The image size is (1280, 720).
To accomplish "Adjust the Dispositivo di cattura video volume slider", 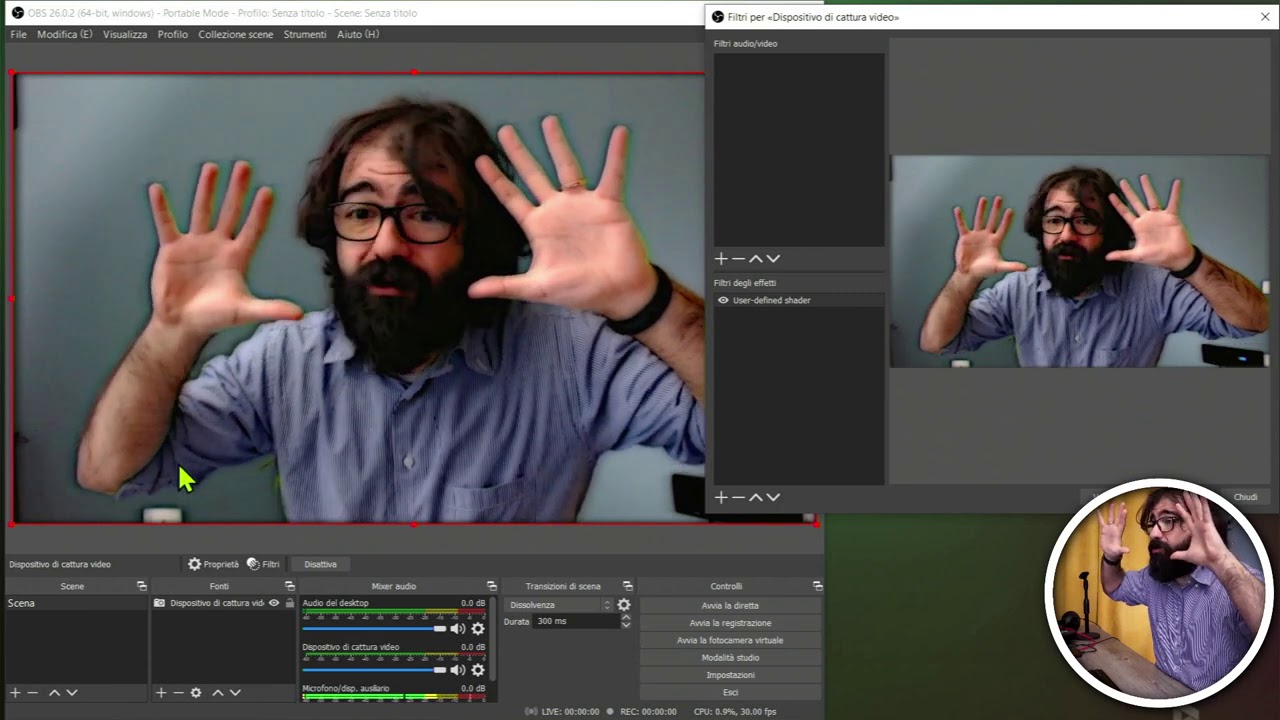I will click(x=374, y=670).
